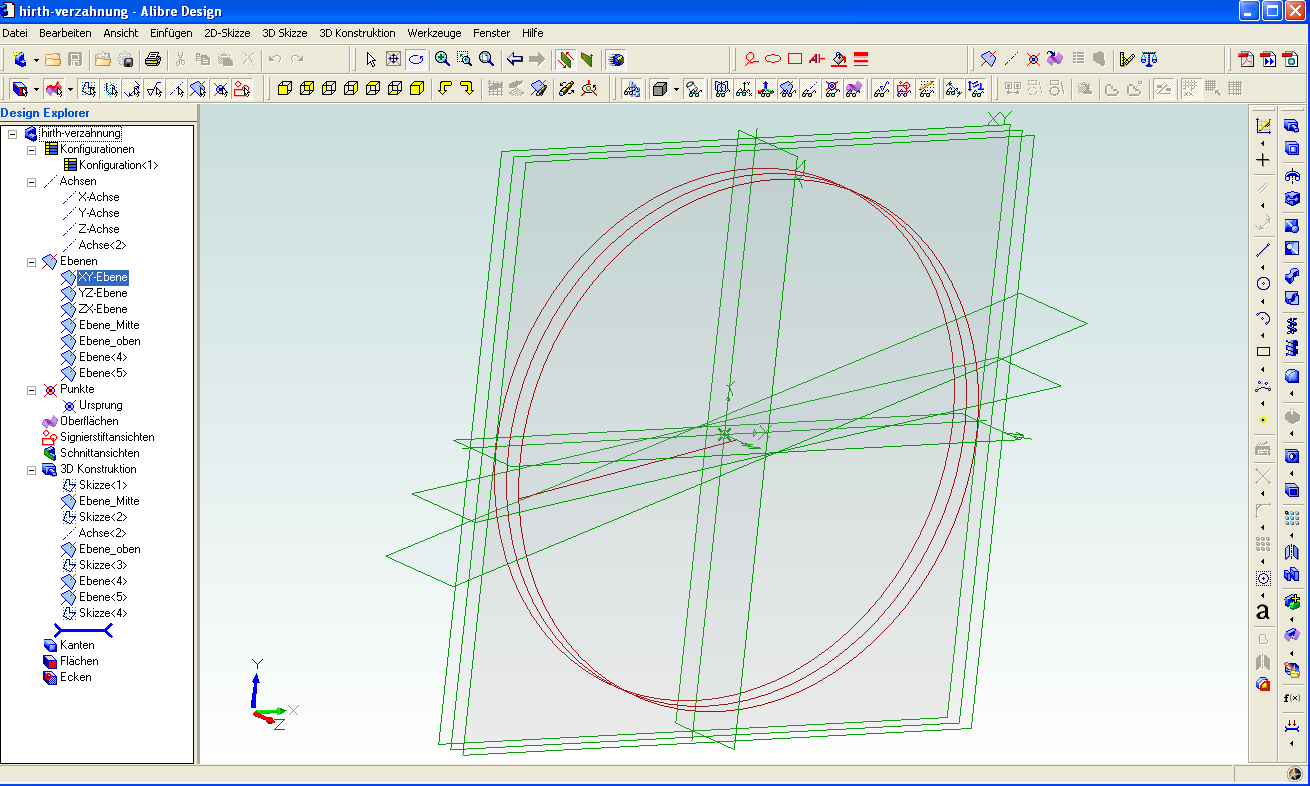This screenshot has height=786, width=1310.
Task: Collapse the 3D Konstruktion tree node
Action: (31, 469)
